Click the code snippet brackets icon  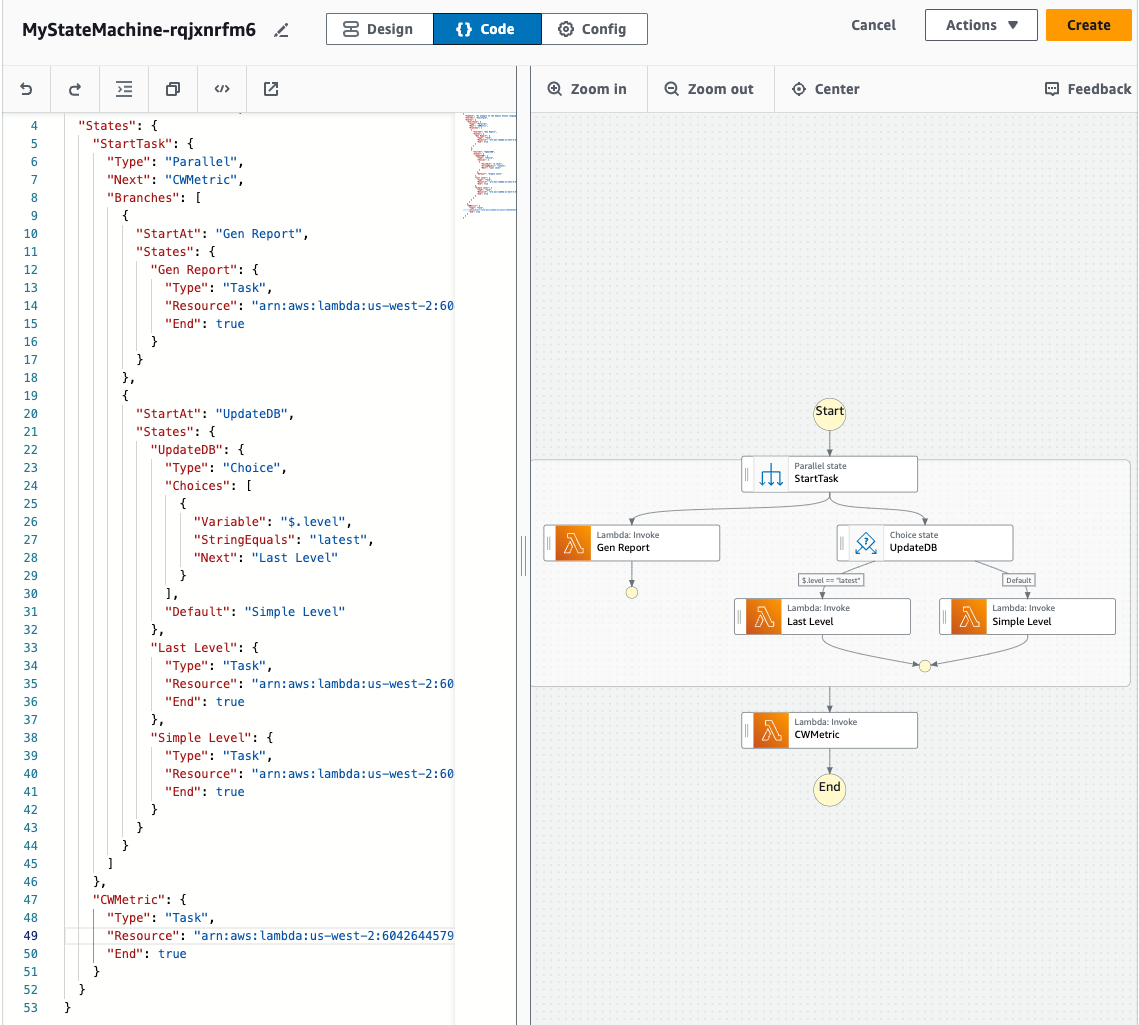222,89
